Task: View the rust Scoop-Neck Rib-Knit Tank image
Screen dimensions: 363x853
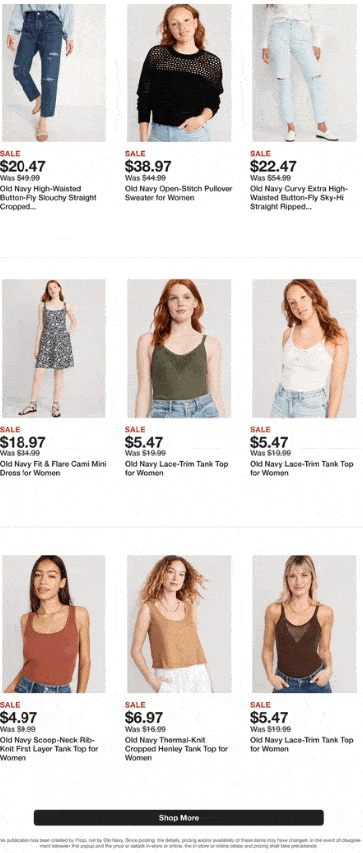Action: click(54, 624)
